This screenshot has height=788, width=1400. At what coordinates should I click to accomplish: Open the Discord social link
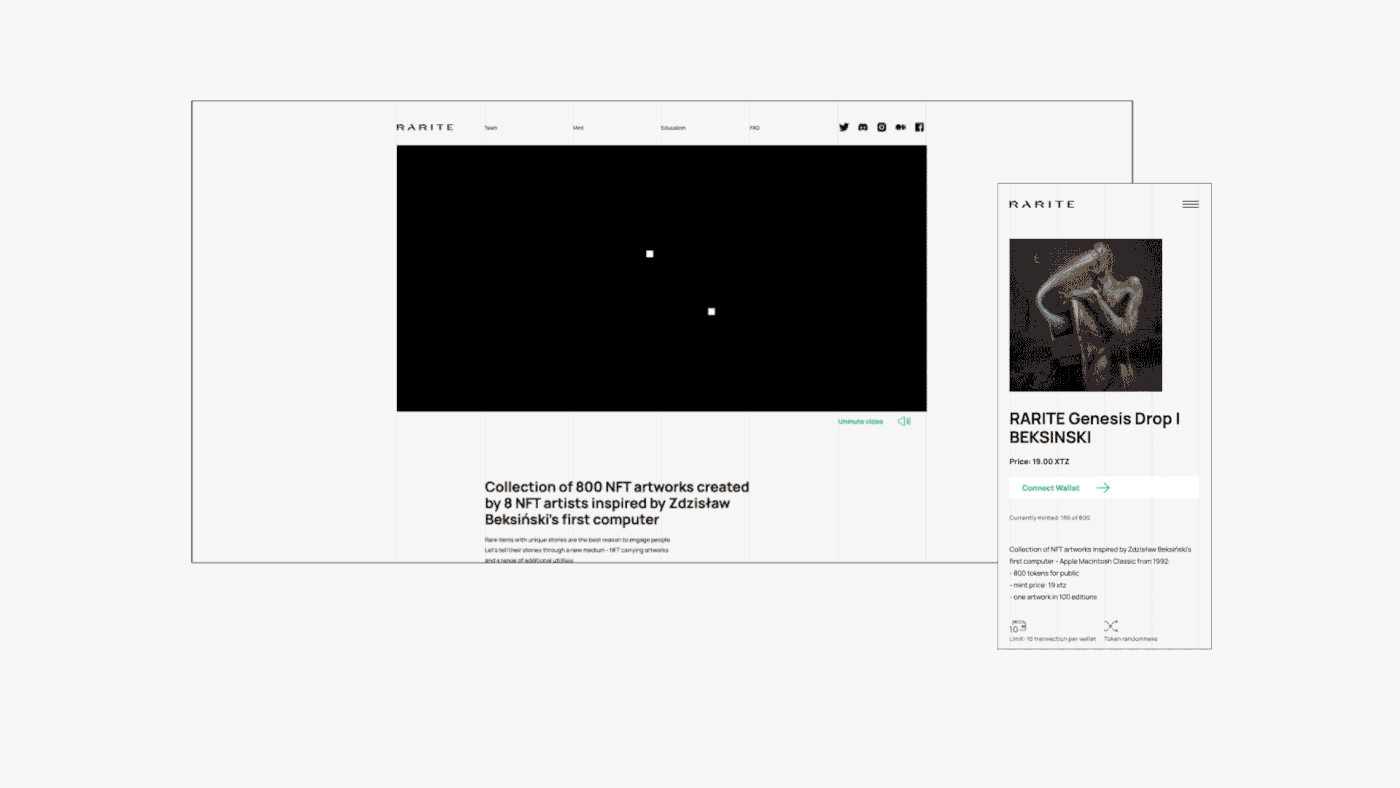coord(863,127)
